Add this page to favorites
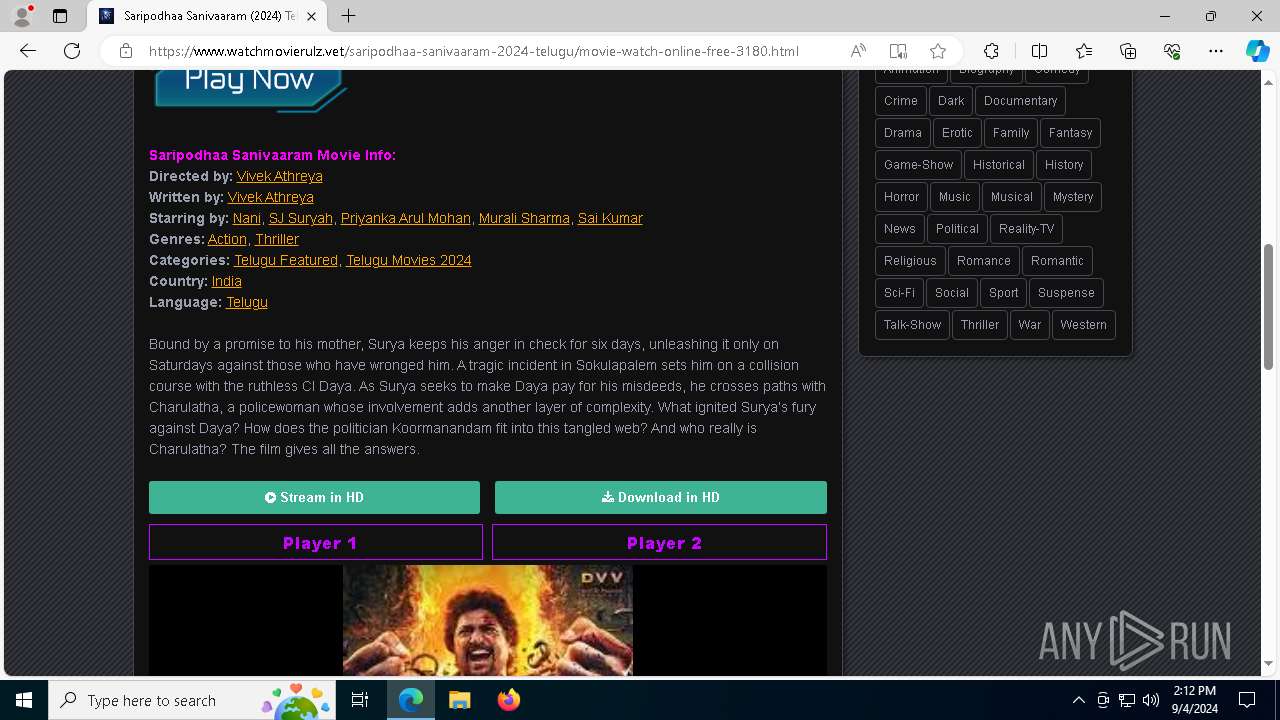Screen dimensions: 1280x720 (x=938, y=51)
